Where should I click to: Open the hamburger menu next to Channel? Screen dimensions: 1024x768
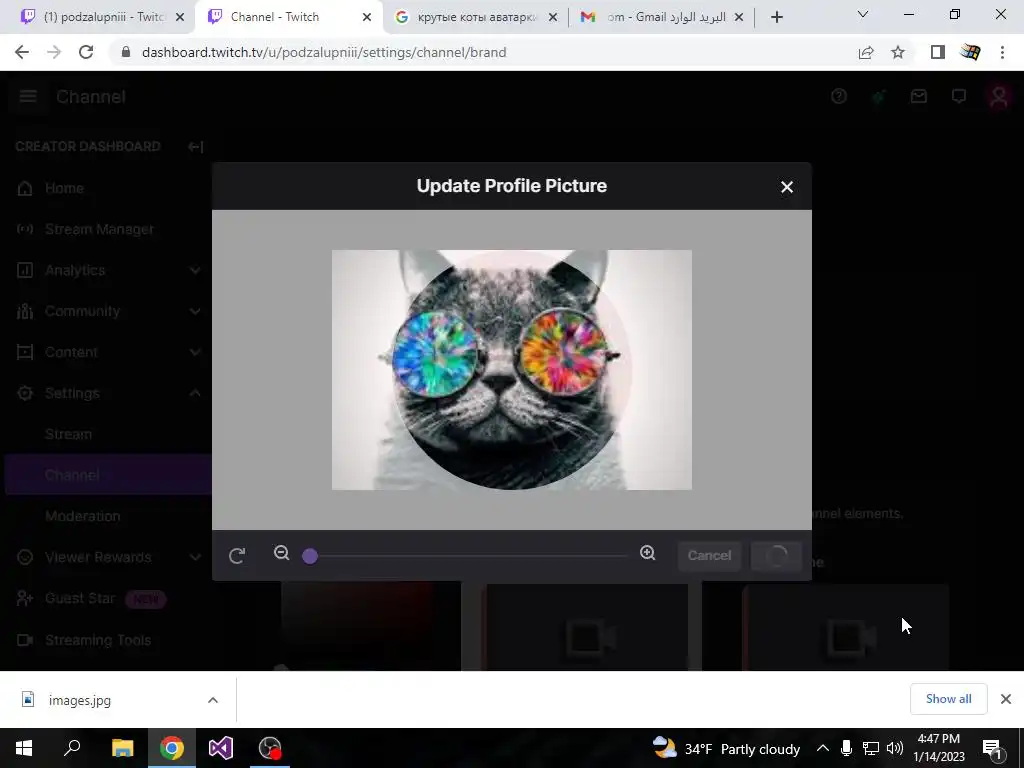[27, 97]
